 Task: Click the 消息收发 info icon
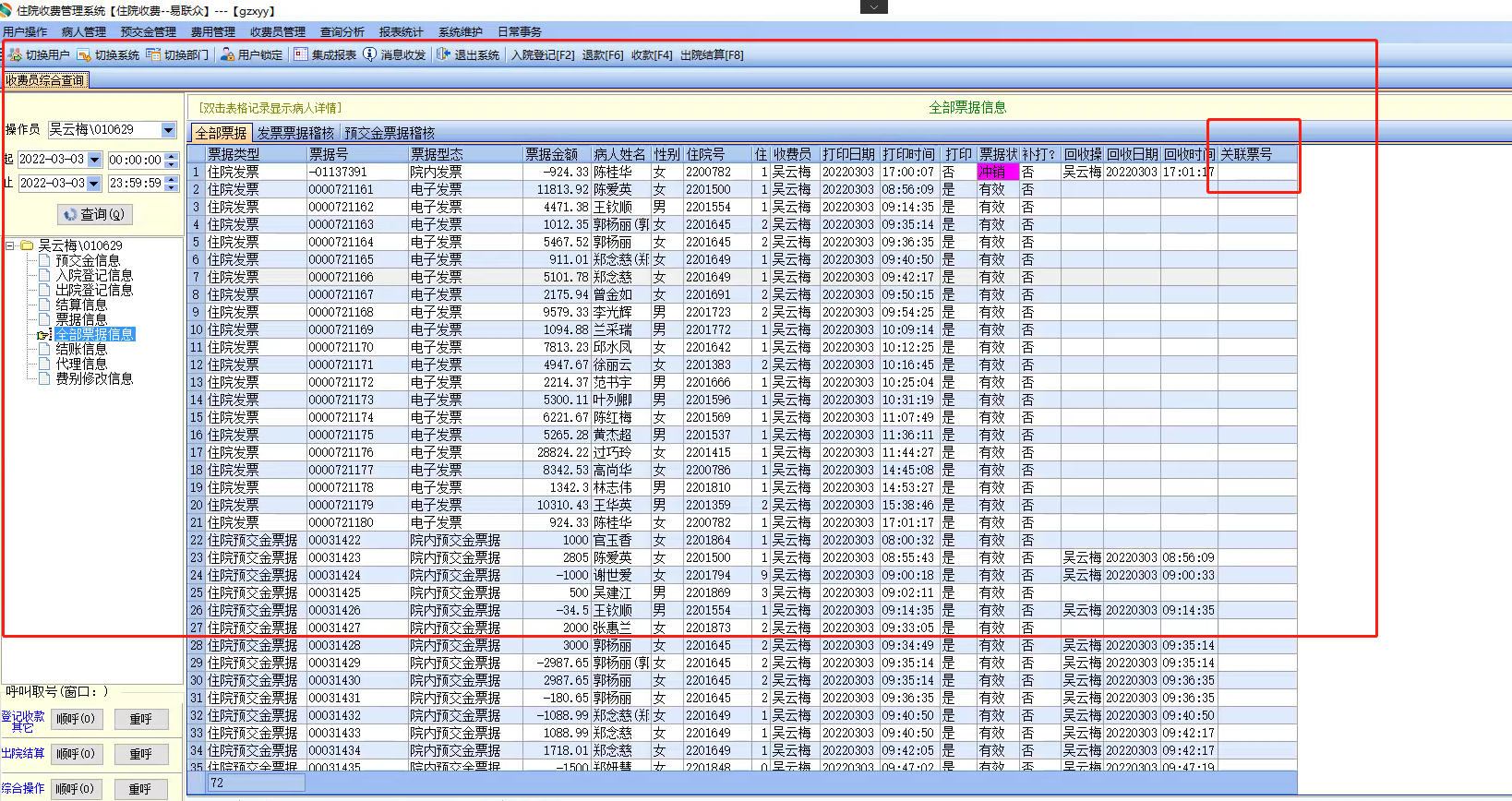(370, 54)
